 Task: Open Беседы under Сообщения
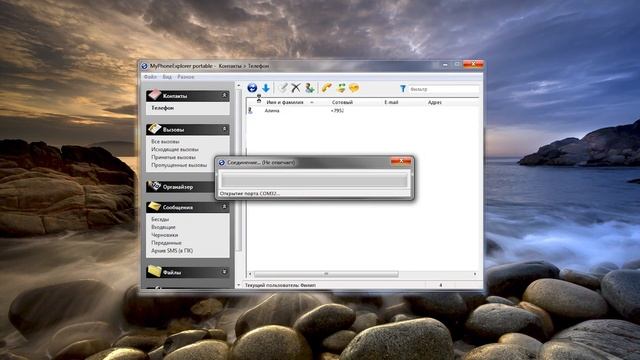click(160, 219)
